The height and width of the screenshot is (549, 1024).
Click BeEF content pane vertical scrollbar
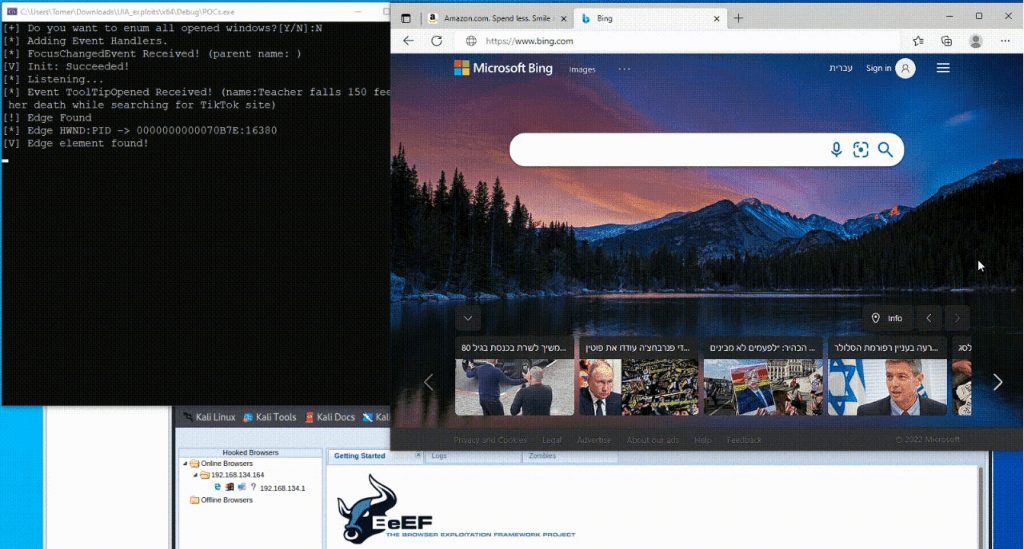point(981,507)
